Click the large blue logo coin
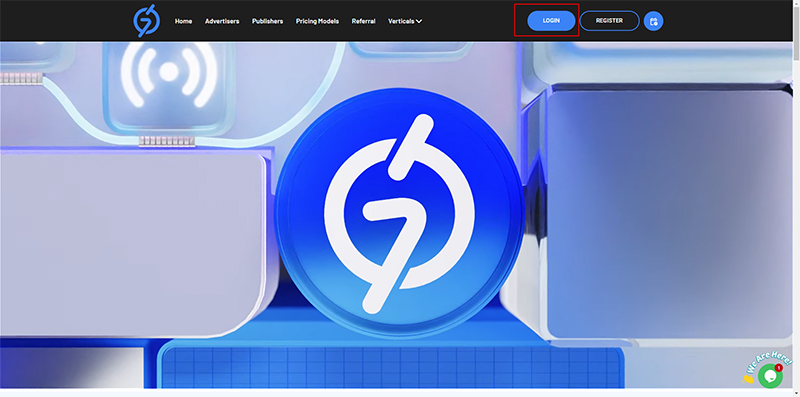Screen dimensions: 800x397 coord(399,213)
